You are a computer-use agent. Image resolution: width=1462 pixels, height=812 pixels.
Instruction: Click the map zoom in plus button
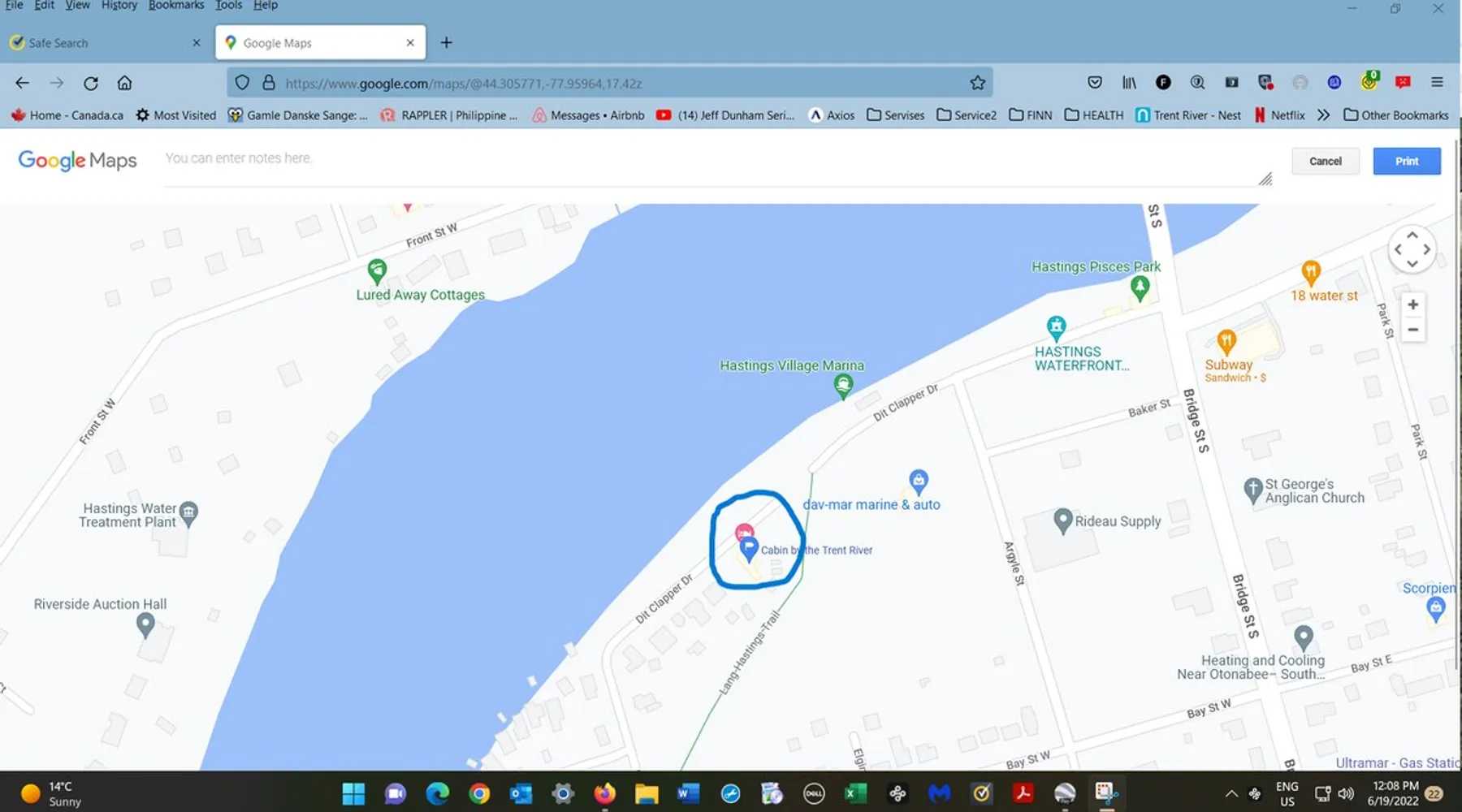[x=1412, y=304]
